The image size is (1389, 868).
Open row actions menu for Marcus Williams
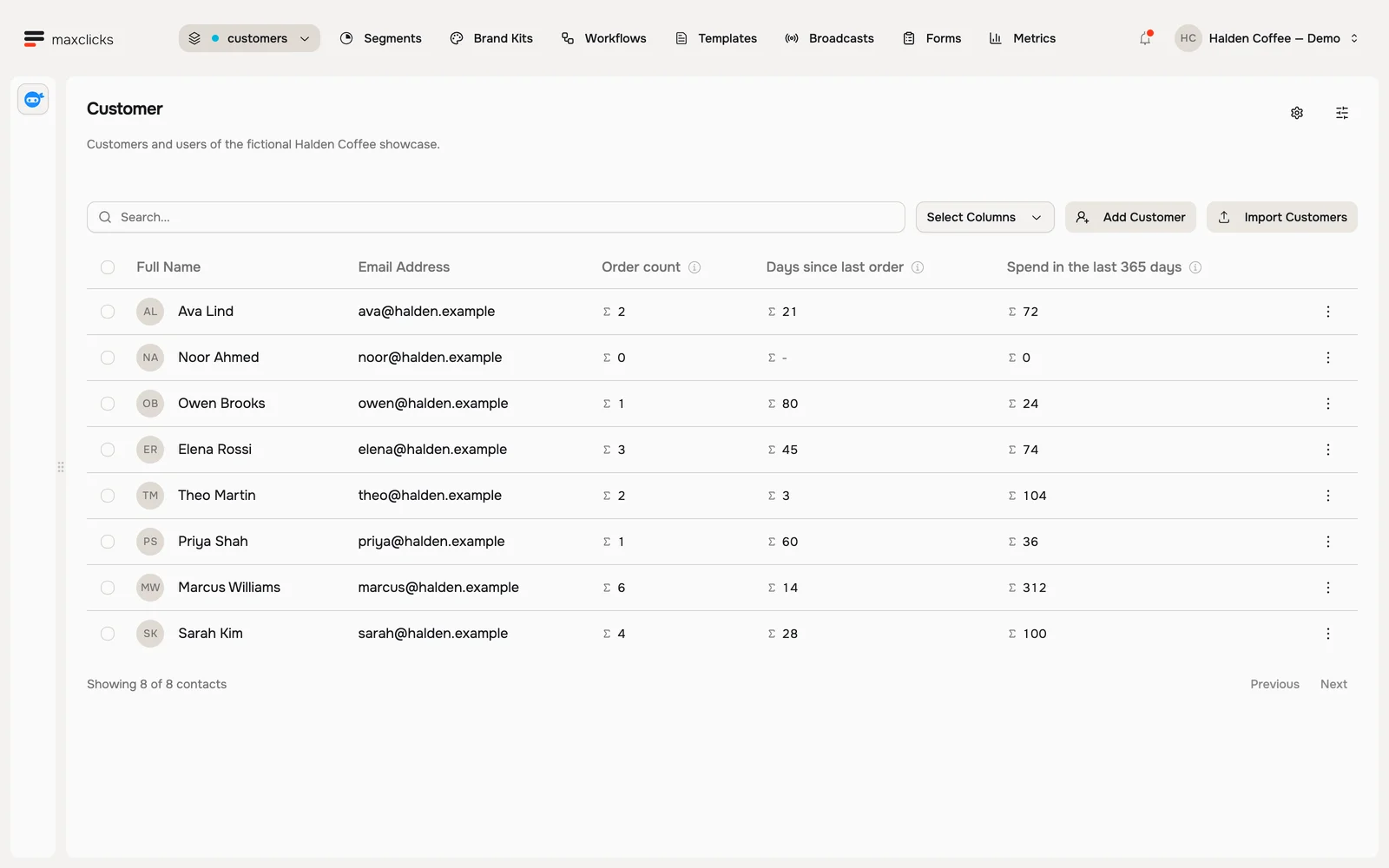[x=1328, y=588]
